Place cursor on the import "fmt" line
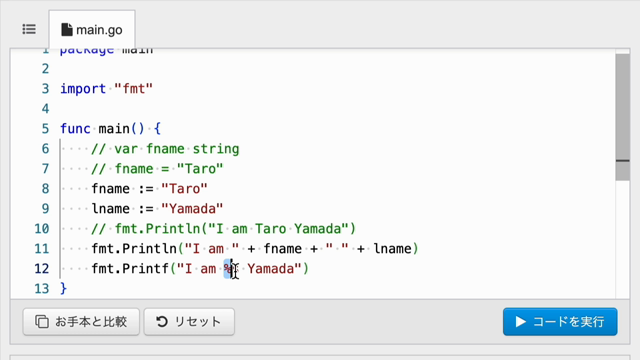 (106, 89)
